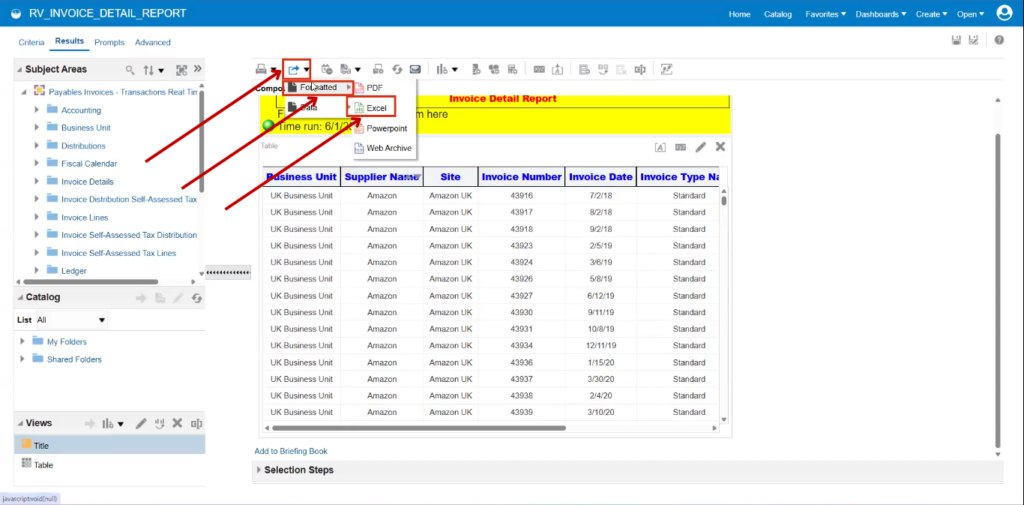Click the edit pencil icon in Views panel
The image size is (1024, 505).
(x=141, y=423)
